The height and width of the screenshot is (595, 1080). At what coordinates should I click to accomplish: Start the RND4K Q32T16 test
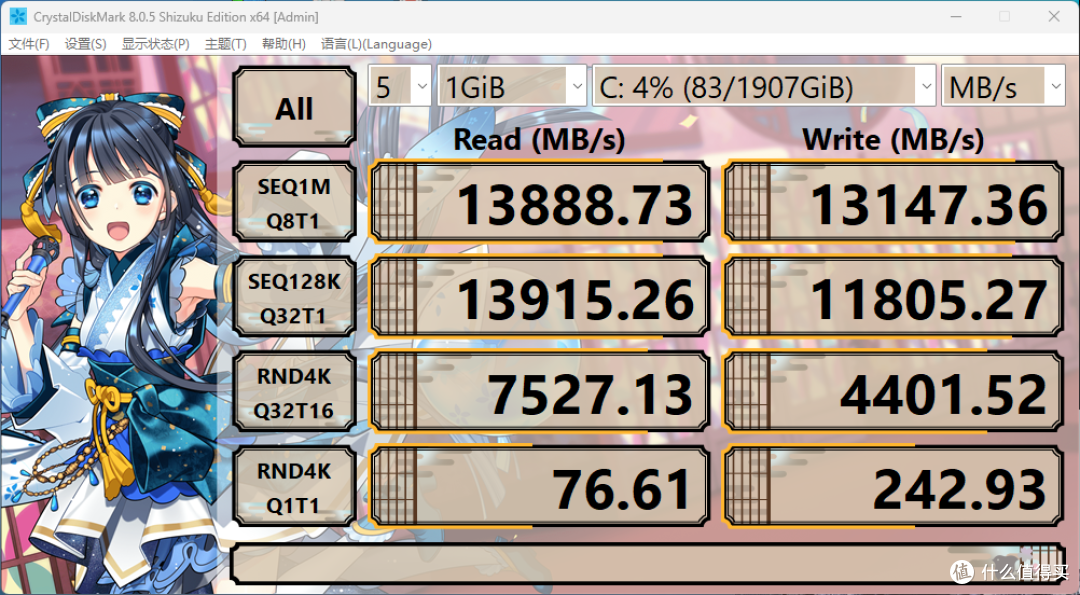pyautogui.click(x=294, y=393)
